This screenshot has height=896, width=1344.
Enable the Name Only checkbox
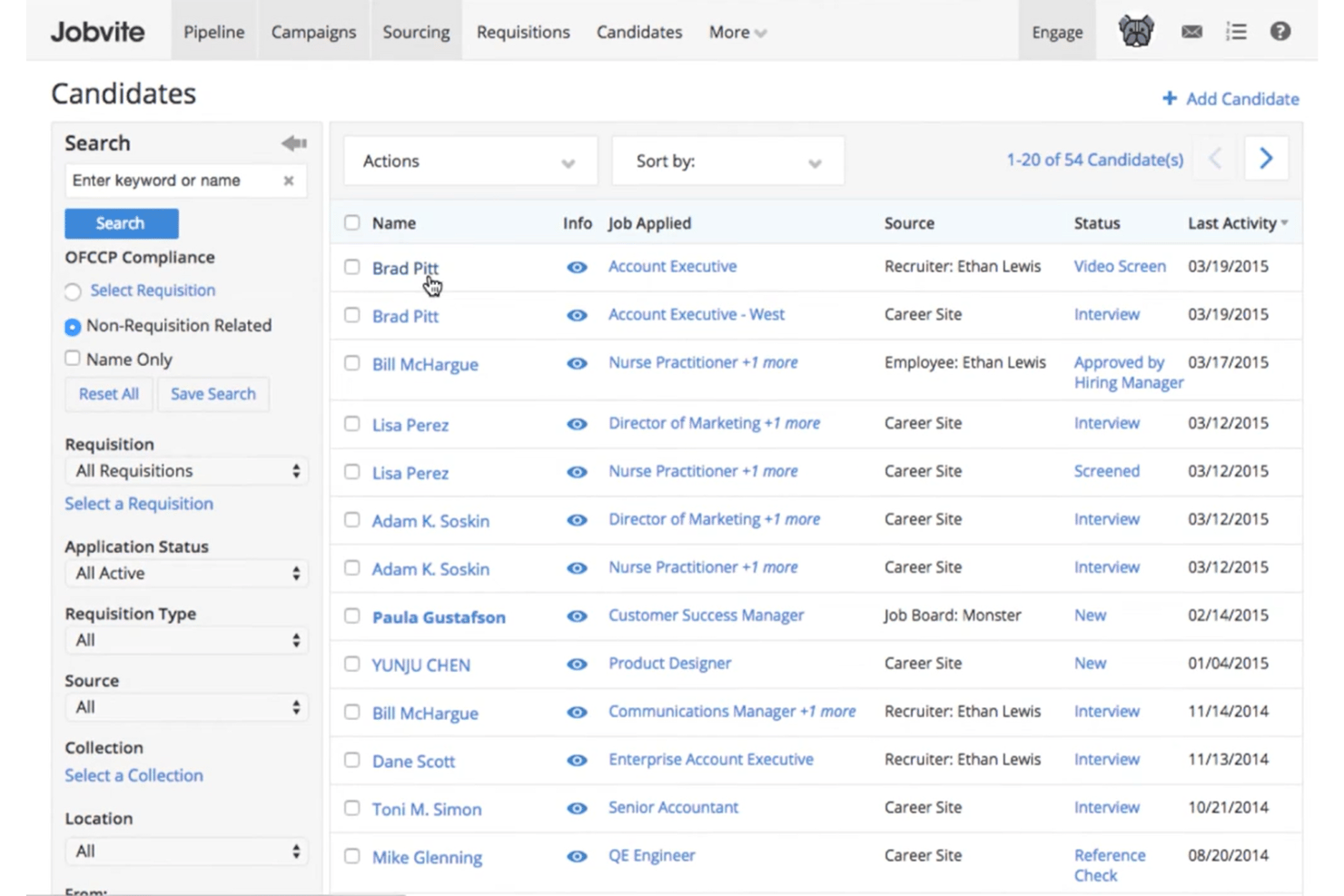73,359
